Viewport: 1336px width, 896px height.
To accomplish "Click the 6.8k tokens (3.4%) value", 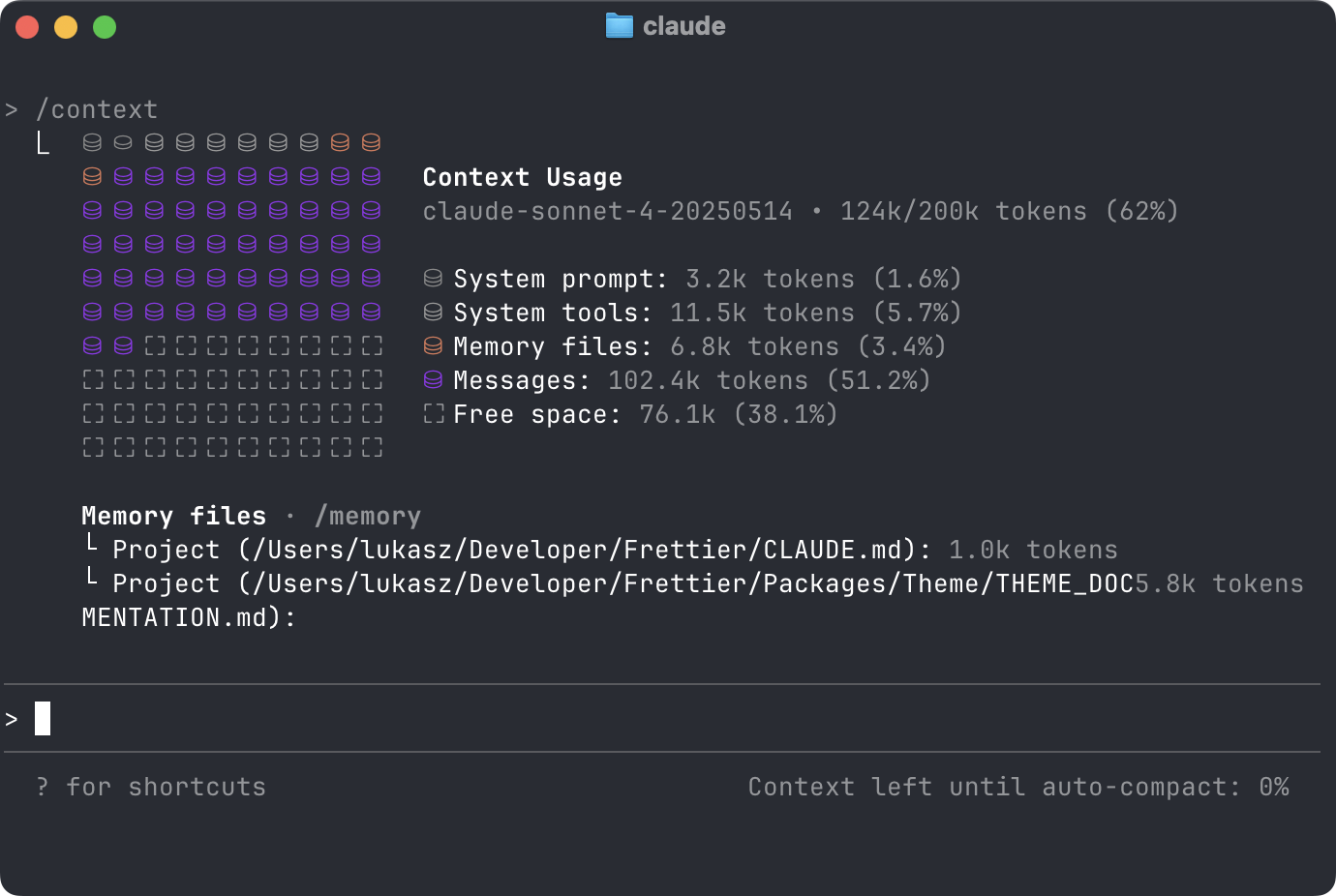I will pos(808,346).
